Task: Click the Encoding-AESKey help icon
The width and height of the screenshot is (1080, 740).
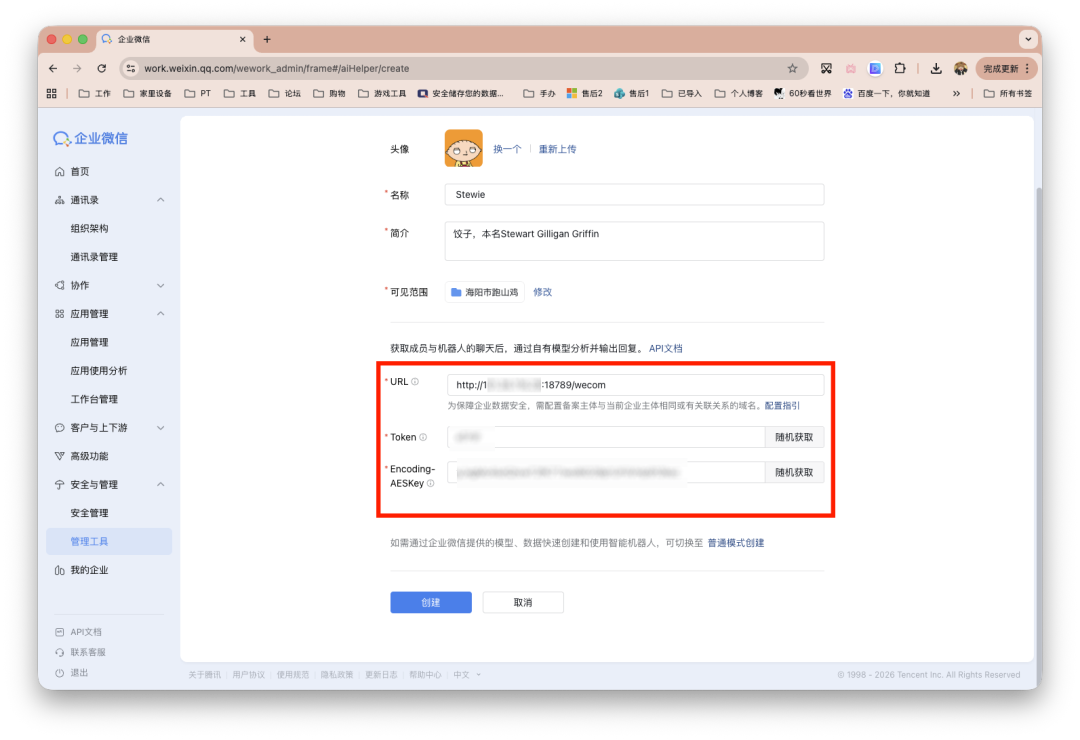Action: [x=430, y=482]
